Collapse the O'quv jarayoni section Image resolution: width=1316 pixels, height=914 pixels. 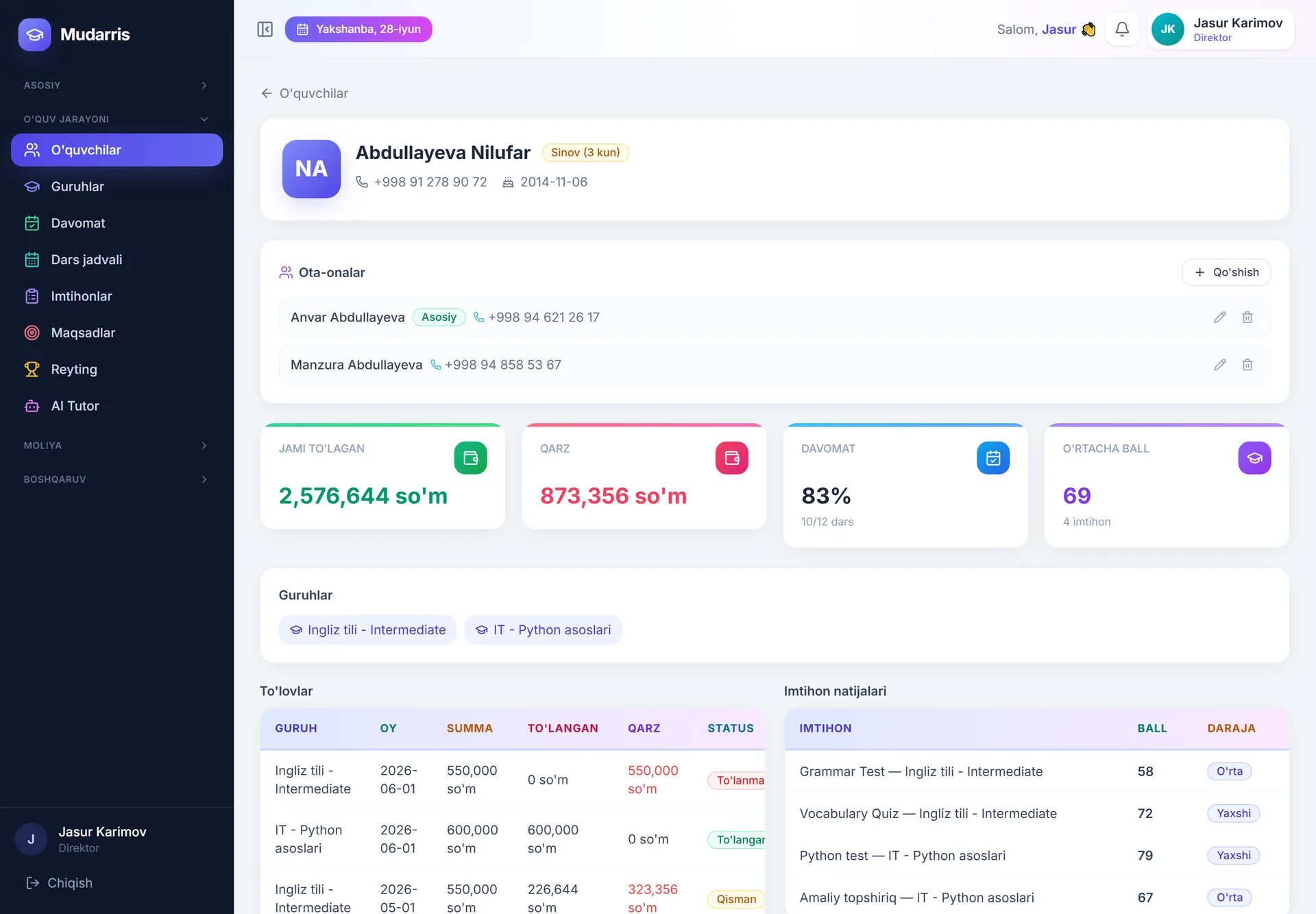[x=117, y=119]
